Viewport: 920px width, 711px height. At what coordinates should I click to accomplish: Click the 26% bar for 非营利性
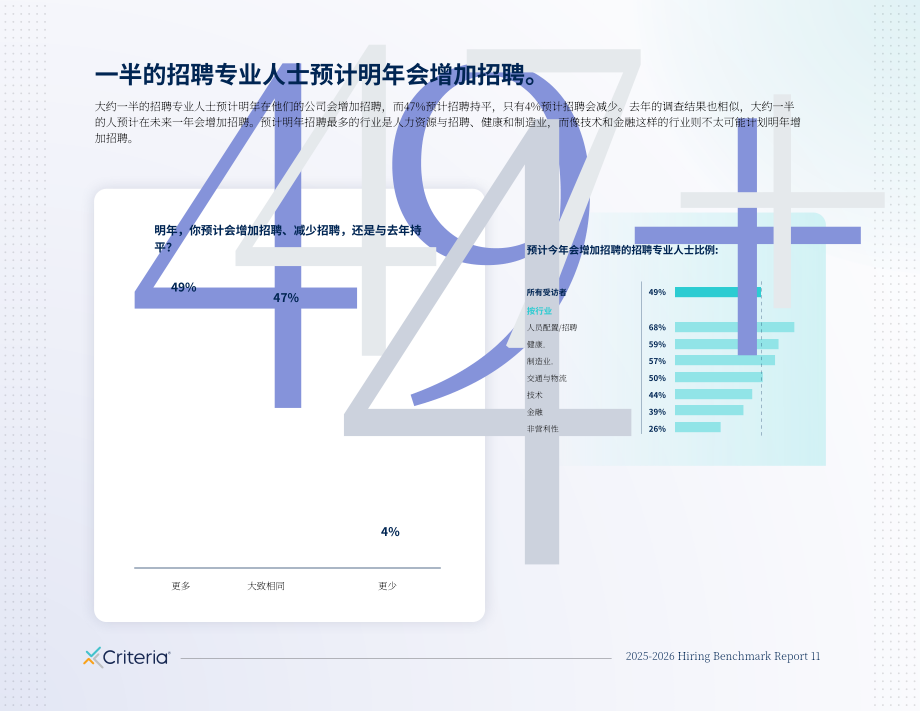click(x=698, y=428)
